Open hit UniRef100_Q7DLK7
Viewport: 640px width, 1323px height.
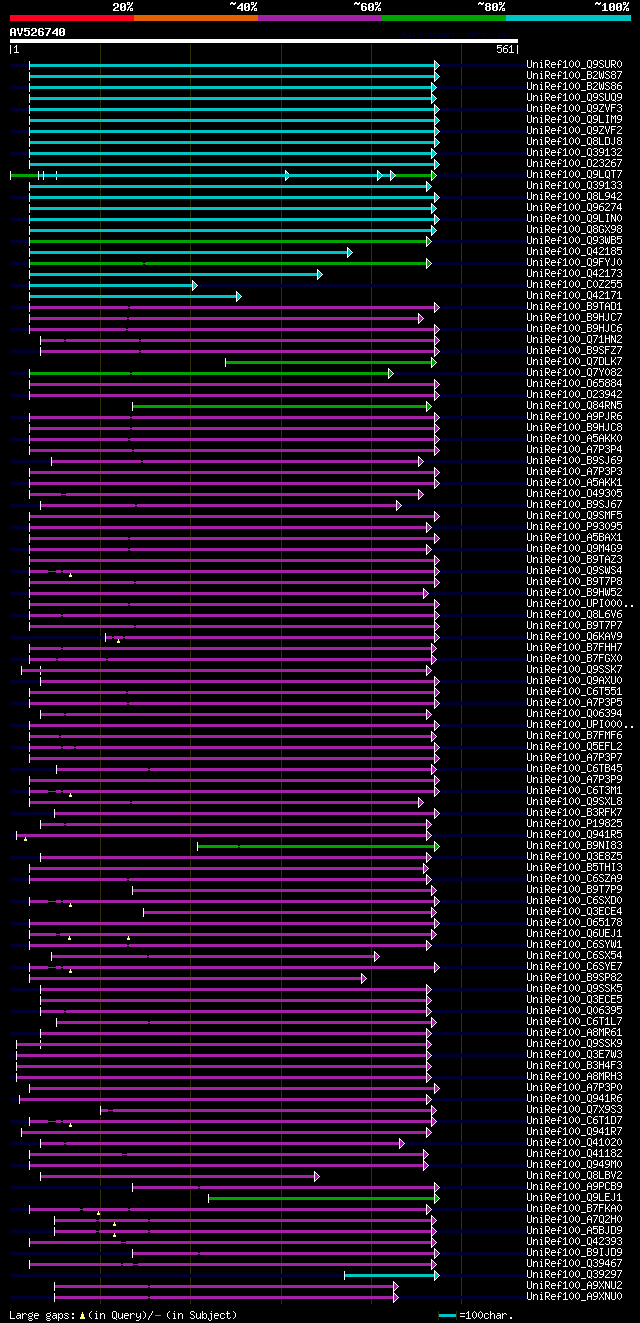[x=574, y=362]
